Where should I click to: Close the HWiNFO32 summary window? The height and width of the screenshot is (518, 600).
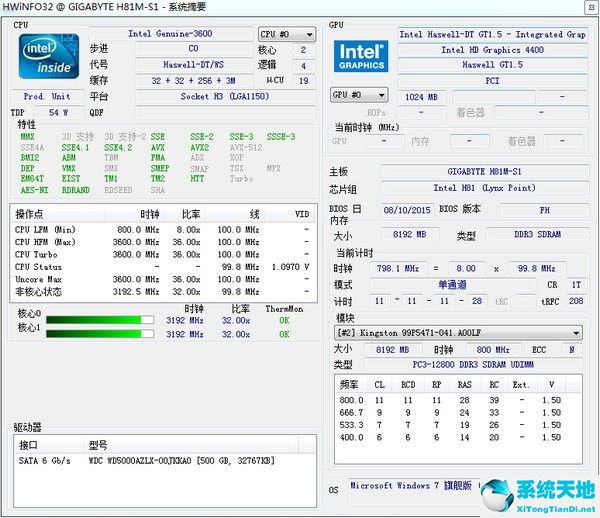[592, 7]
